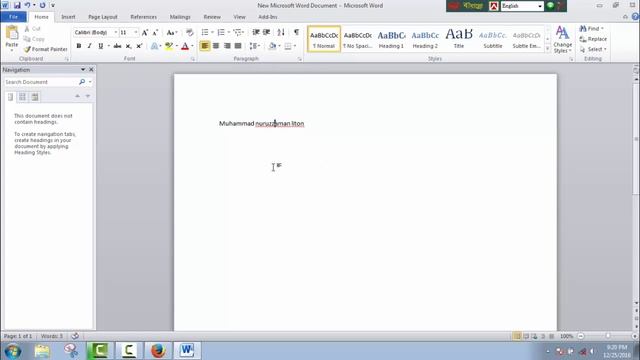Click the Redo icon
This screenshot has width=640, height=360.
(x=42, y=5)
